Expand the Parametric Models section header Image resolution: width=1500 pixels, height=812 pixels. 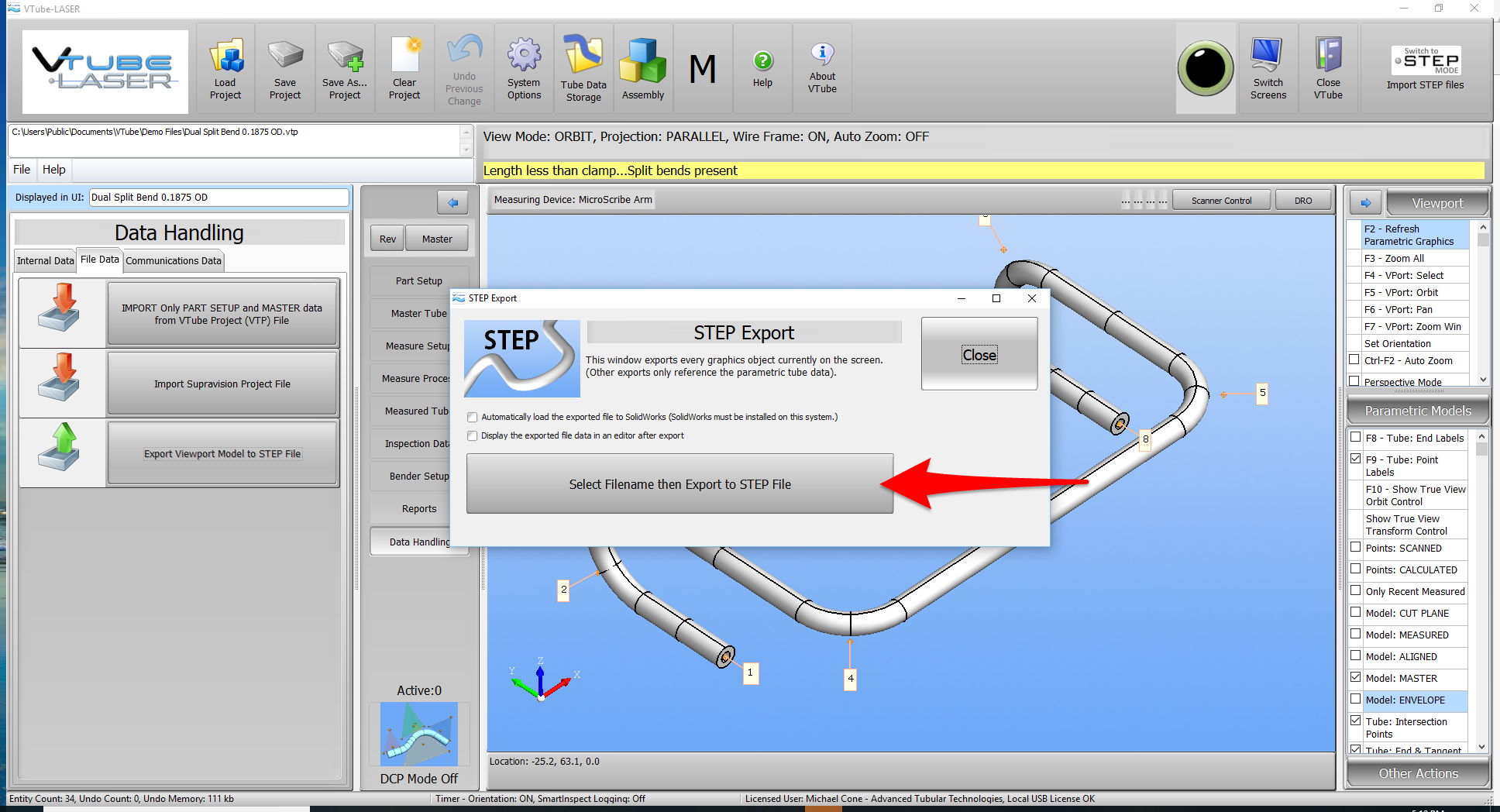[x=1418, y=411]
